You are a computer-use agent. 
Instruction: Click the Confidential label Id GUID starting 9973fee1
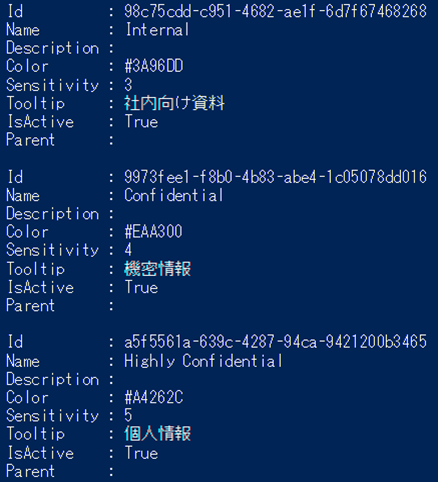coord(275,177)
